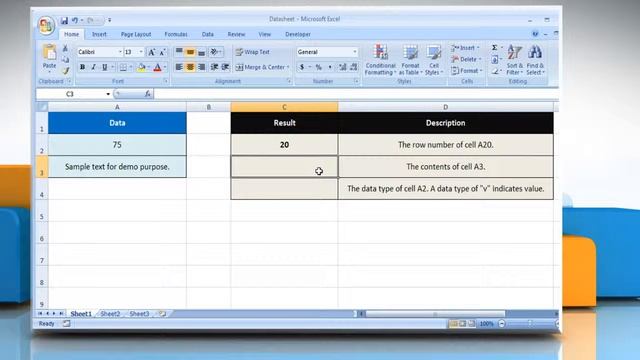640x360 pixels.
Task: Open Format as Table gallery
Action: pos(410,60)
